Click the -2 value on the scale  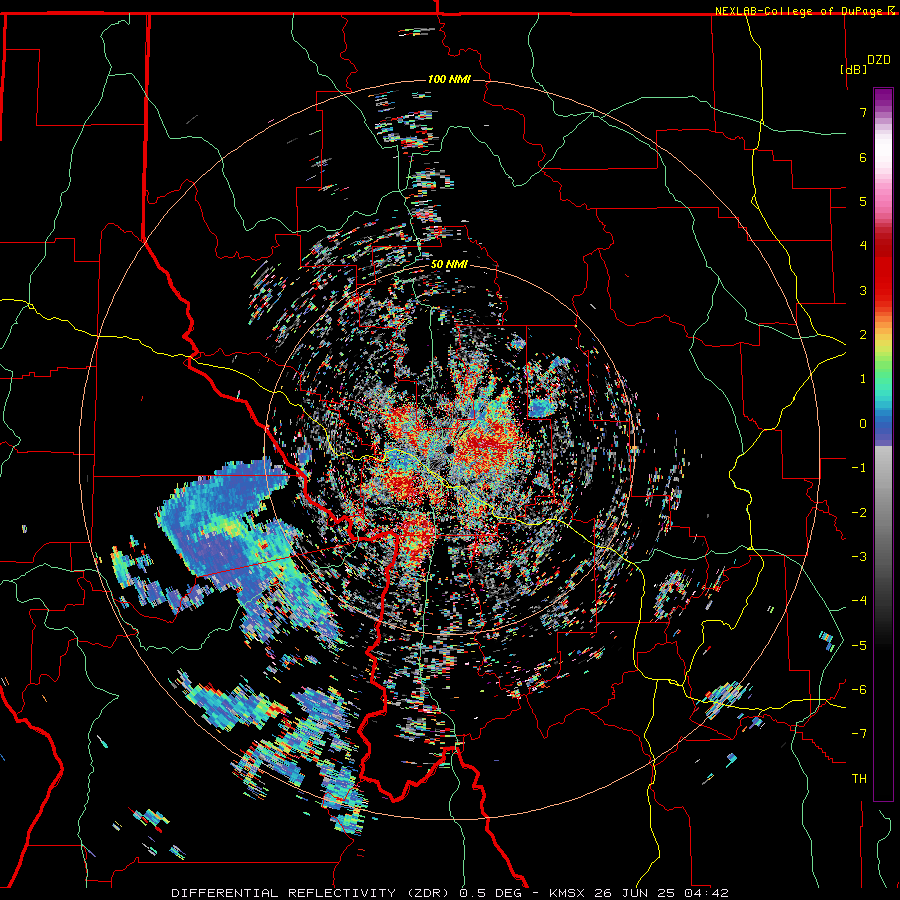859,513
